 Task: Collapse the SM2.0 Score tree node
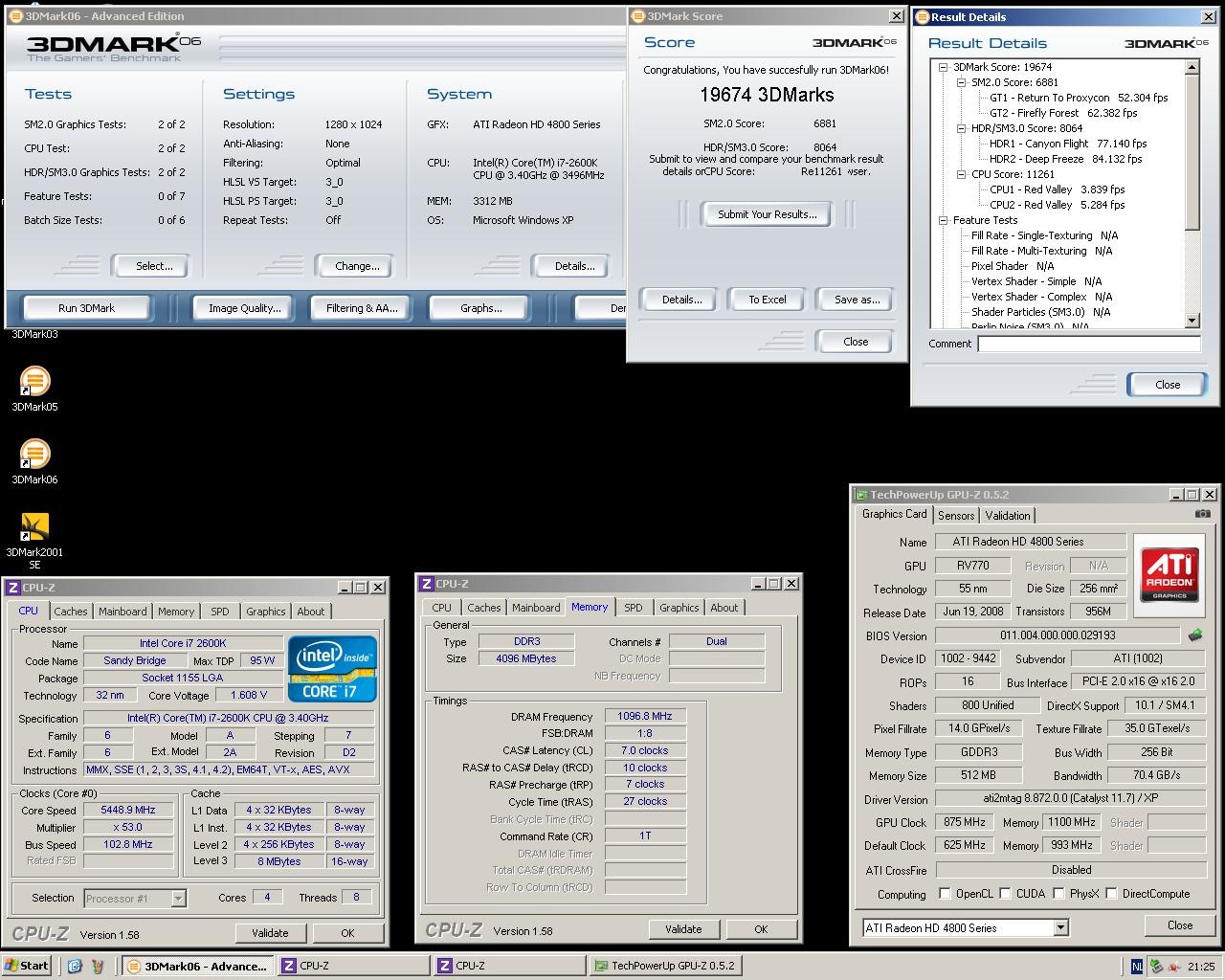coord(962,82)
